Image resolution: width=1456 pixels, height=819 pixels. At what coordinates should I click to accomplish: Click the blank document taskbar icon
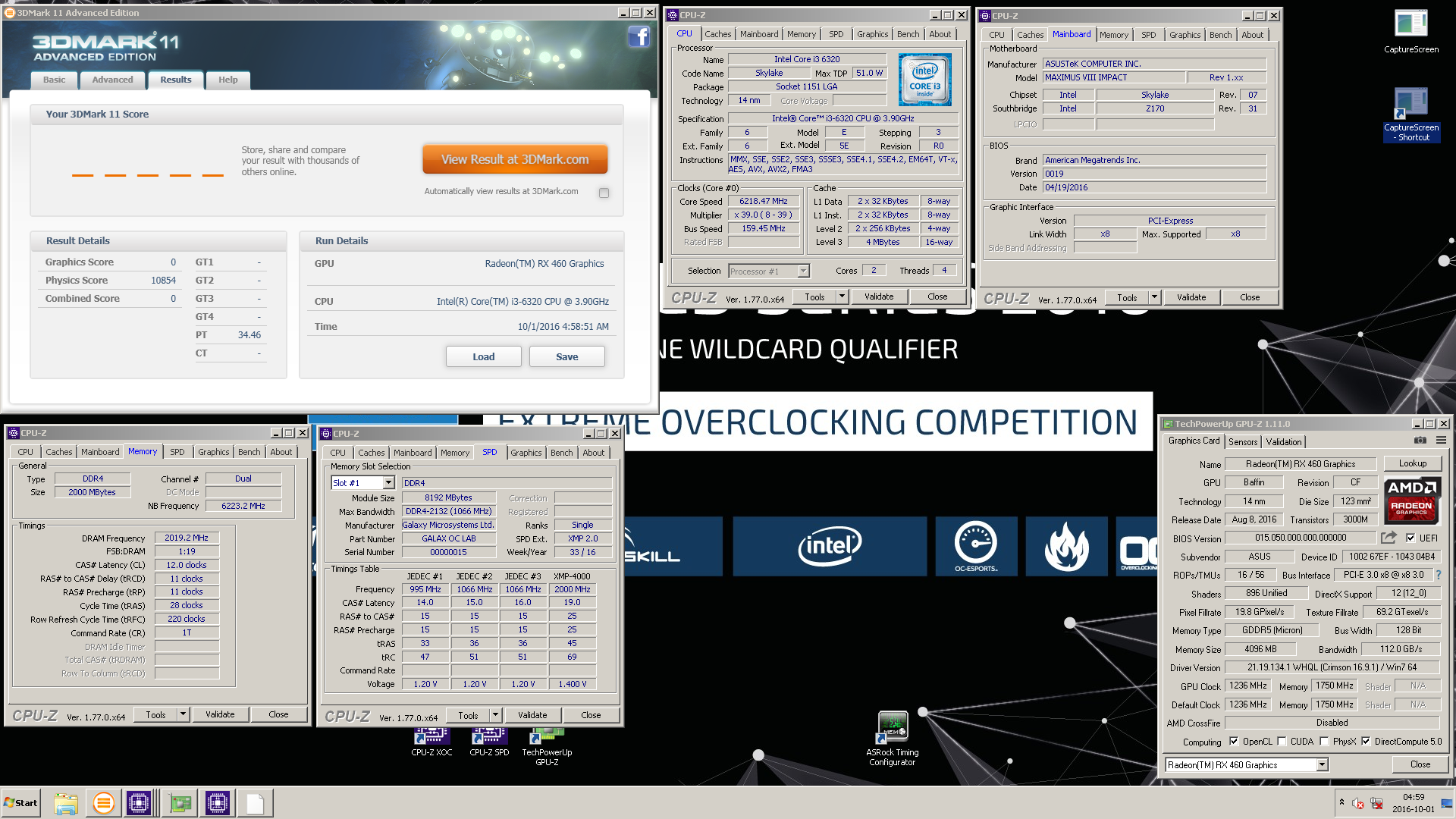255,803
